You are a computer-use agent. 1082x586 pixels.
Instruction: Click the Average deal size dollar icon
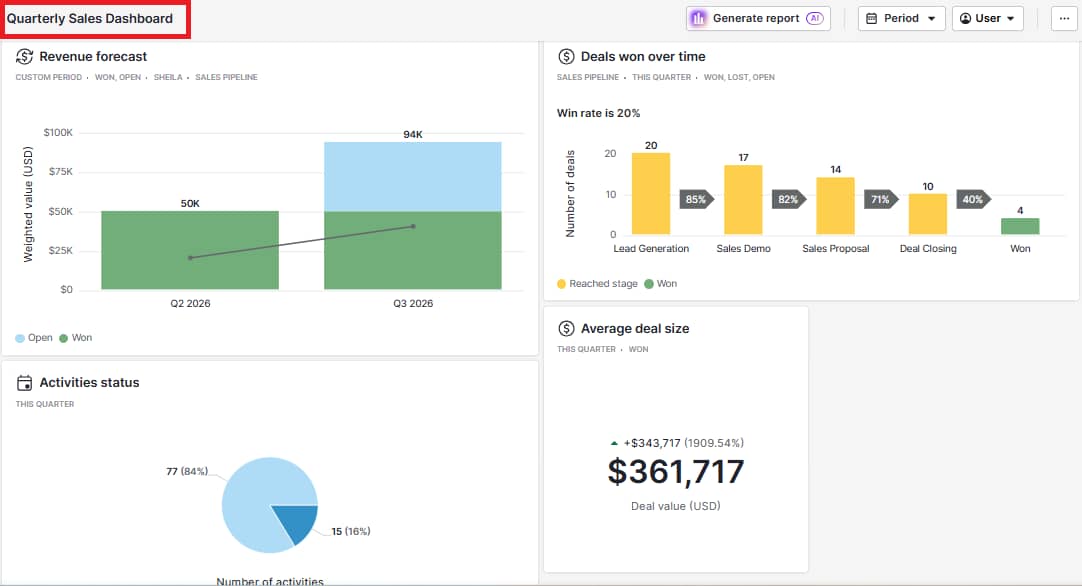tap(566, 329)
